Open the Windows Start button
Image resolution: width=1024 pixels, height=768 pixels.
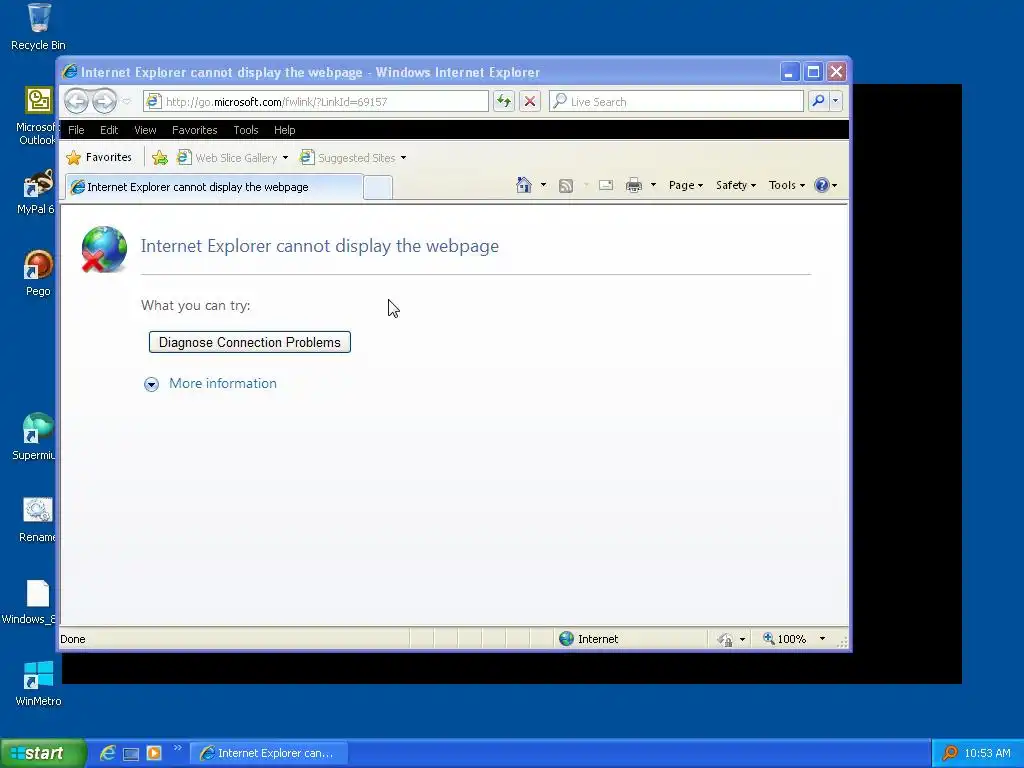43,753
